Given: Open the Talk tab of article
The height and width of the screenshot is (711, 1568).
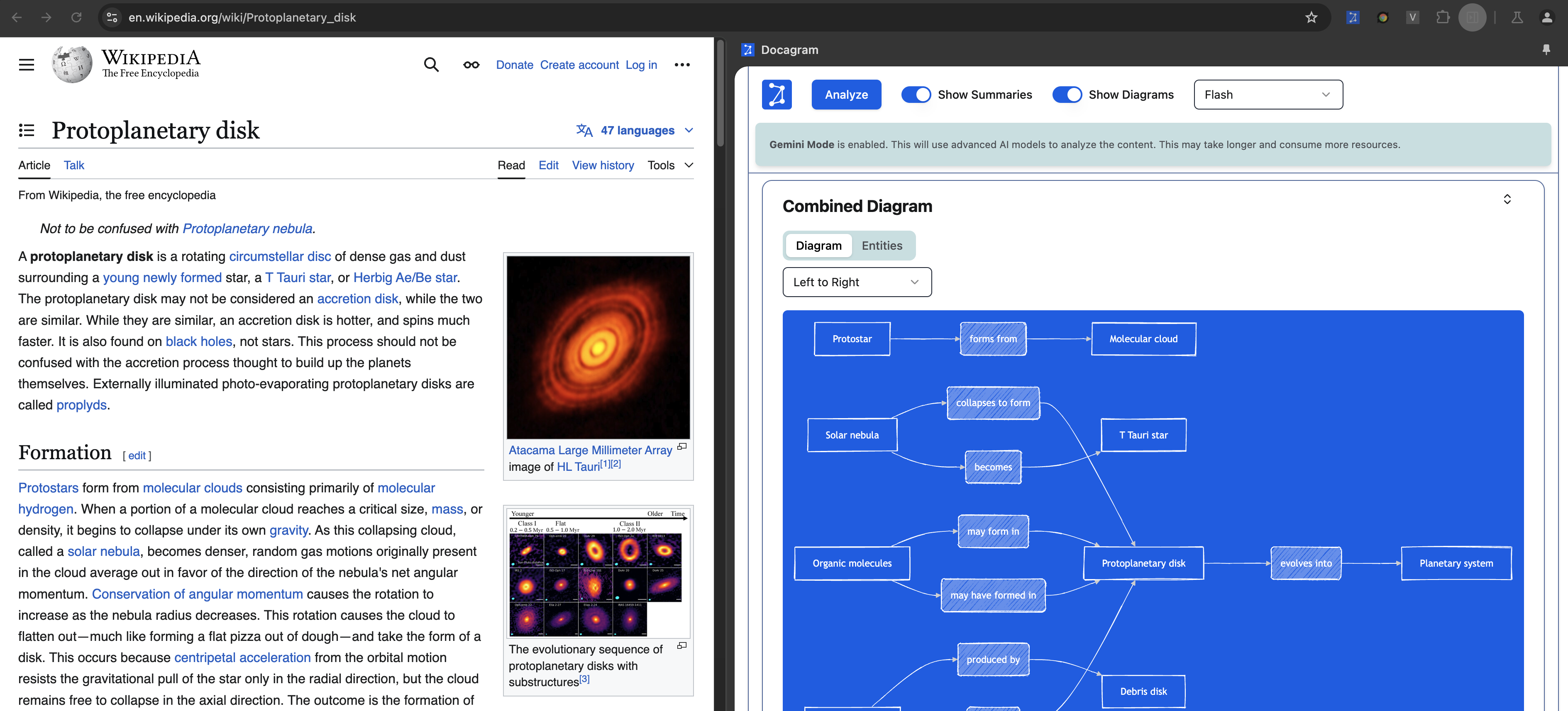Looking at the screenshot, I should (x=73, y=166).
